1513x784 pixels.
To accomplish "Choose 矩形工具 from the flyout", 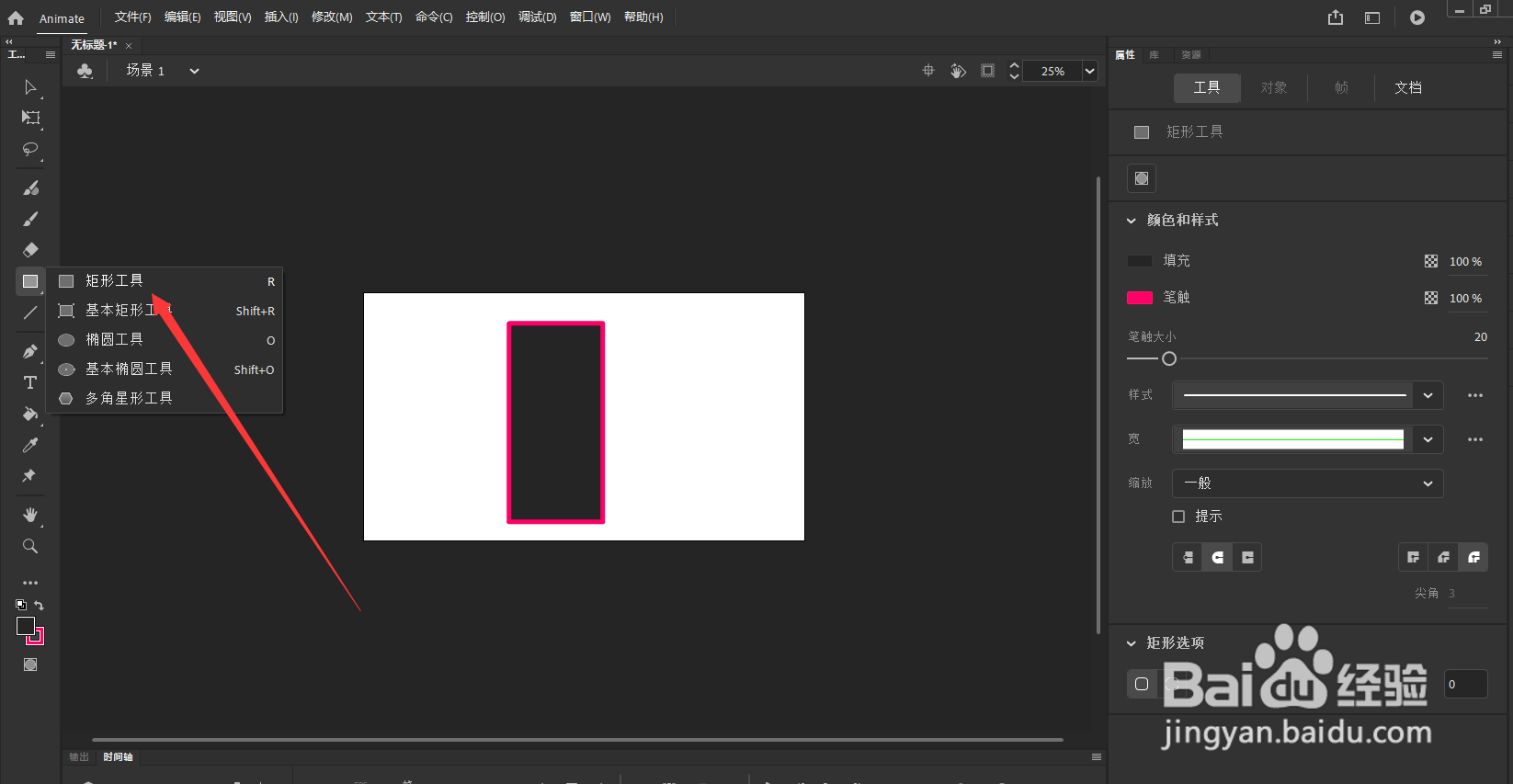I will [165, 281].
